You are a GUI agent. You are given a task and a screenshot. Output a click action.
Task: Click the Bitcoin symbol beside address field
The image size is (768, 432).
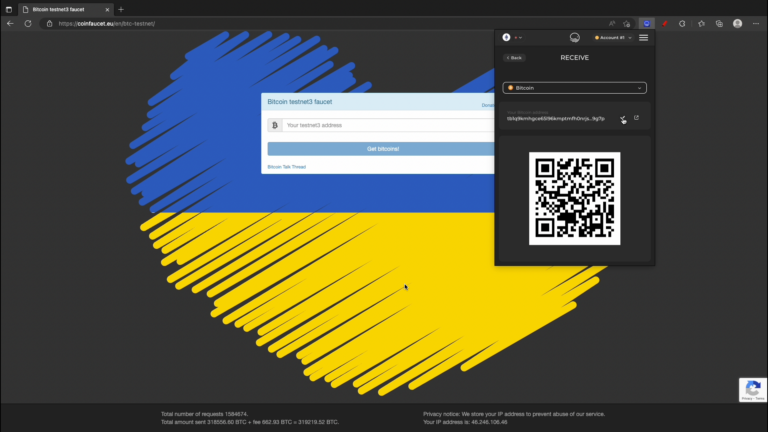click(275, 125)
